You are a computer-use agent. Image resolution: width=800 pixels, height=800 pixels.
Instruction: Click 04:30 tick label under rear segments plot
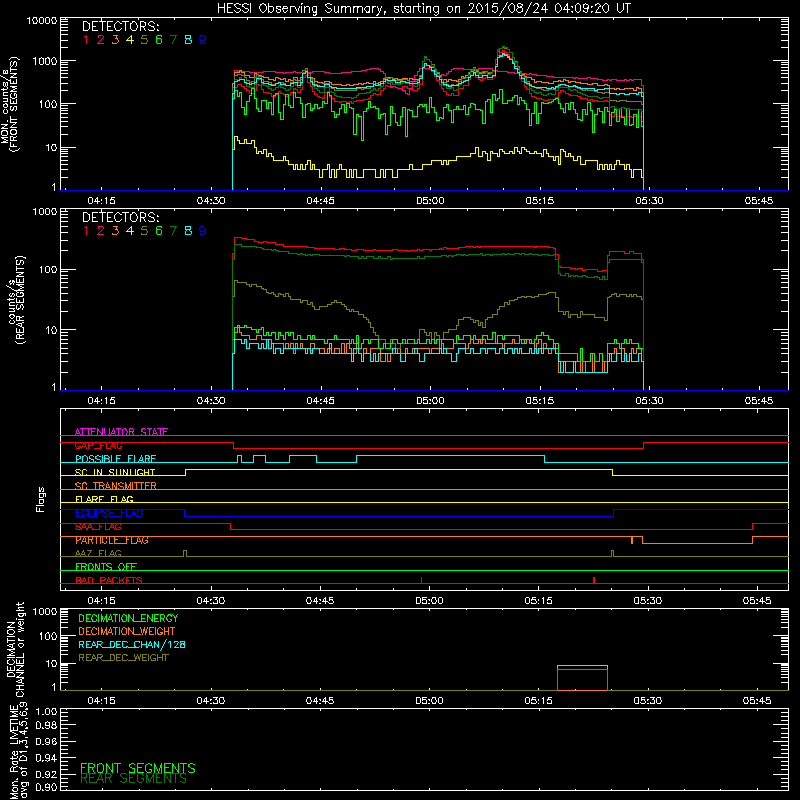coord(211,401)
